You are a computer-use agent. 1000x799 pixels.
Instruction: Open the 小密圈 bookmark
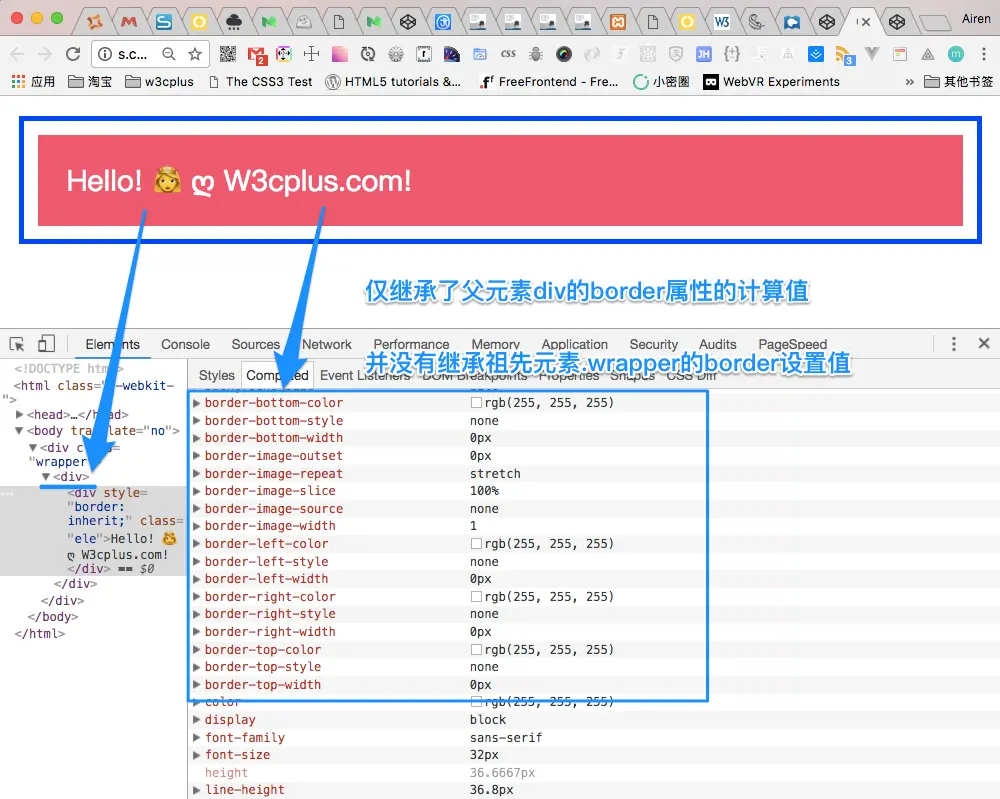[661, 82]
